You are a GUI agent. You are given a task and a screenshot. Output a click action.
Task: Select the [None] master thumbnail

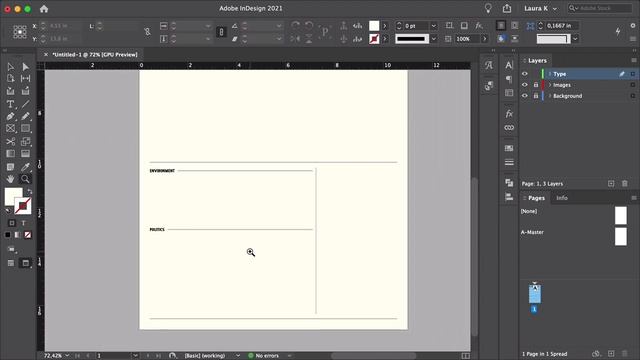[x=621, y=216]
